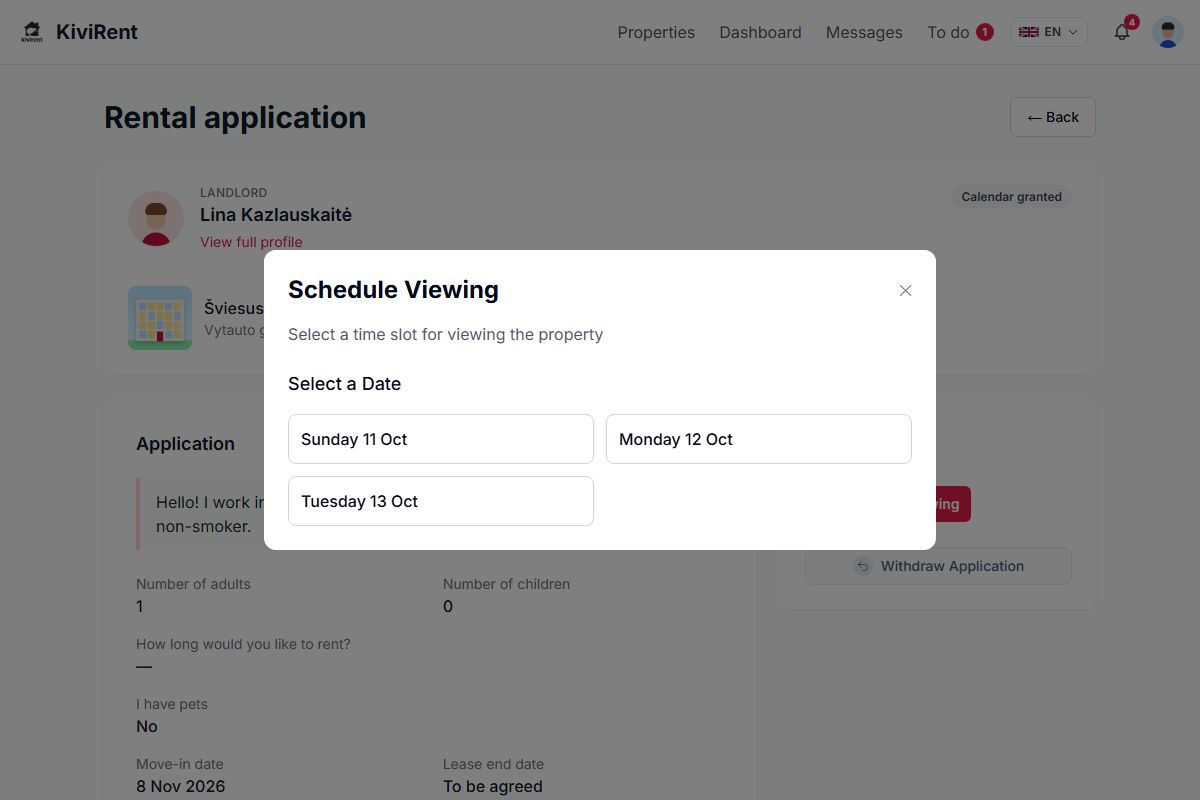Click the Number of children label
1200x800 pixels.
[x=506, y=584]
